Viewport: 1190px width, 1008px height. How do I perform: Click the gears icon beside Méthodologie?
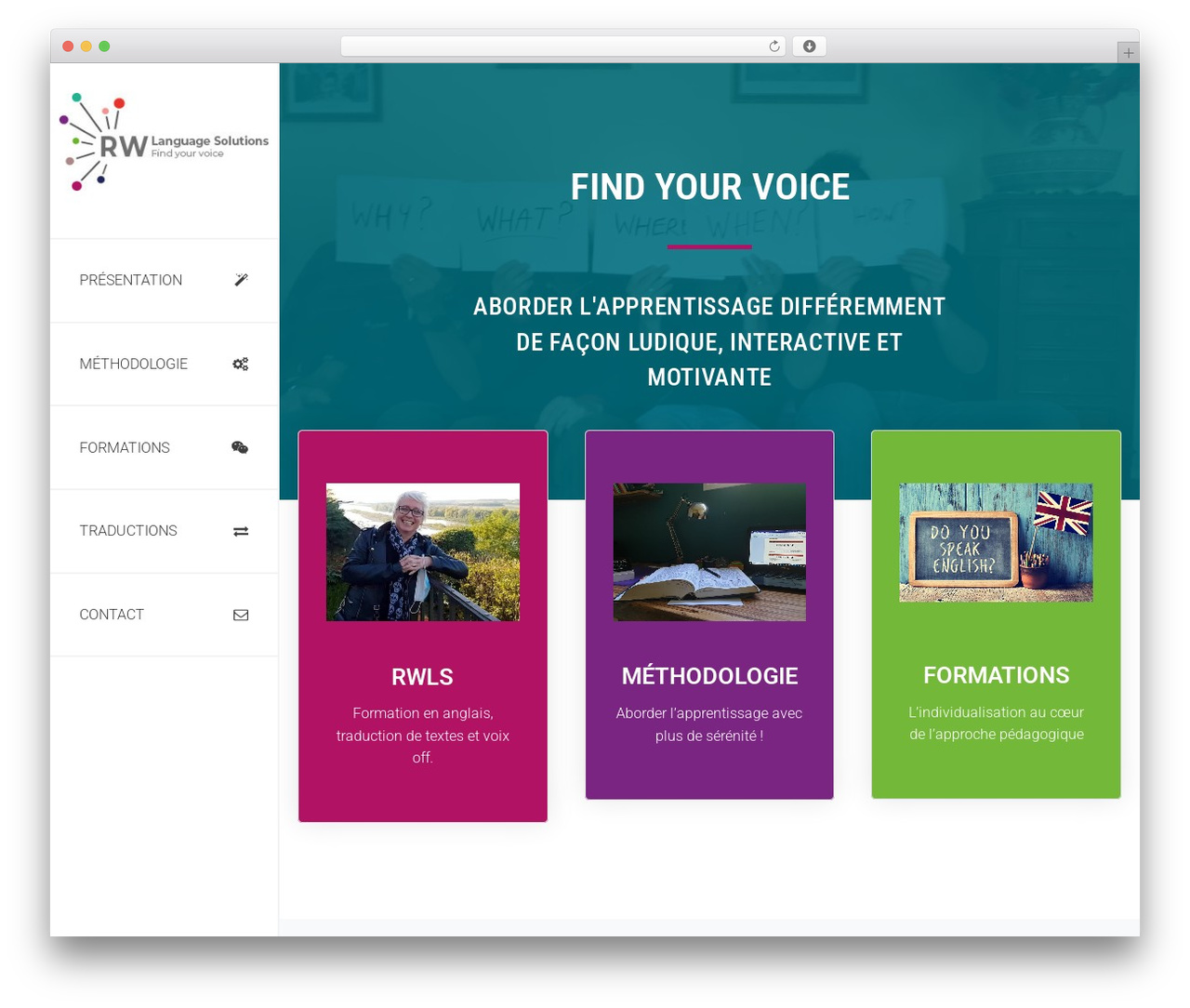[x=241, y=364]
